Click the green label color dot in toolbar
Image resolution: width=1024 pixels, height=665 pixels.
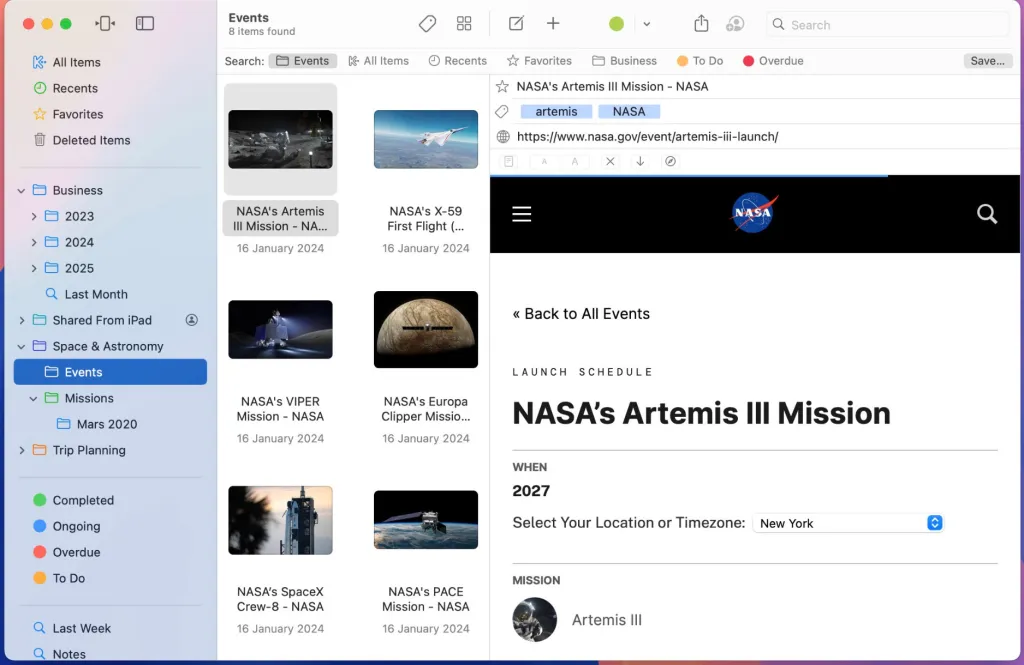(616, 24)
